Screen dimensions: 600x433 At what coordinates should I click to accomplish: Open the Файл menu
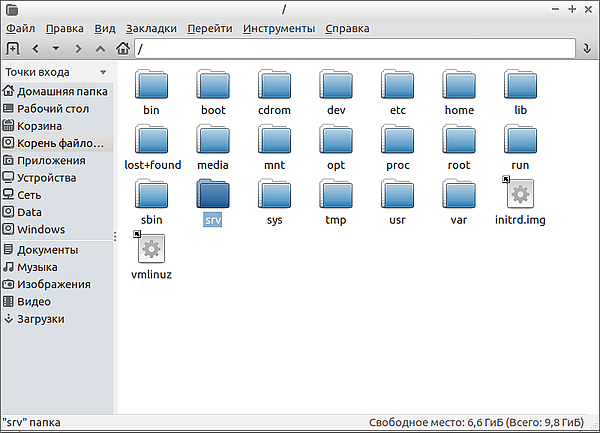(x=20, y=28)
